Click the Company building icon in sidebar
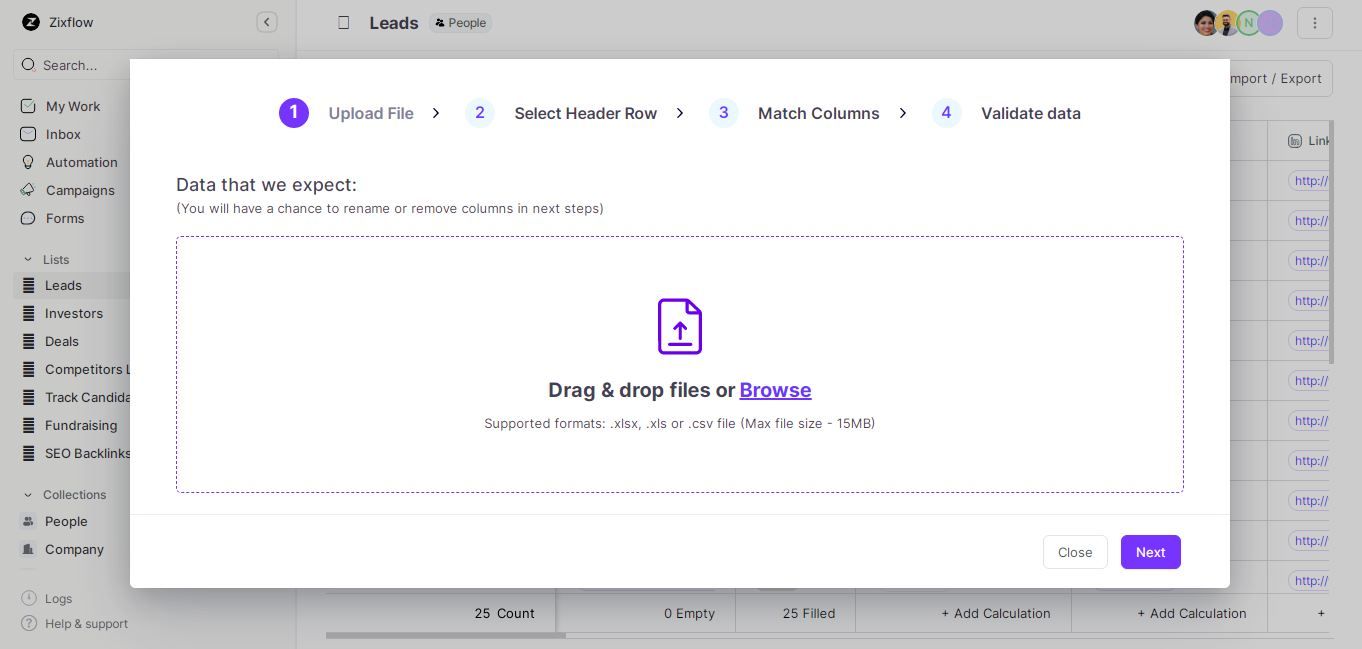The width and height of the screenshot is (1362, 649). pyautogui.click(x=27, y=549)
